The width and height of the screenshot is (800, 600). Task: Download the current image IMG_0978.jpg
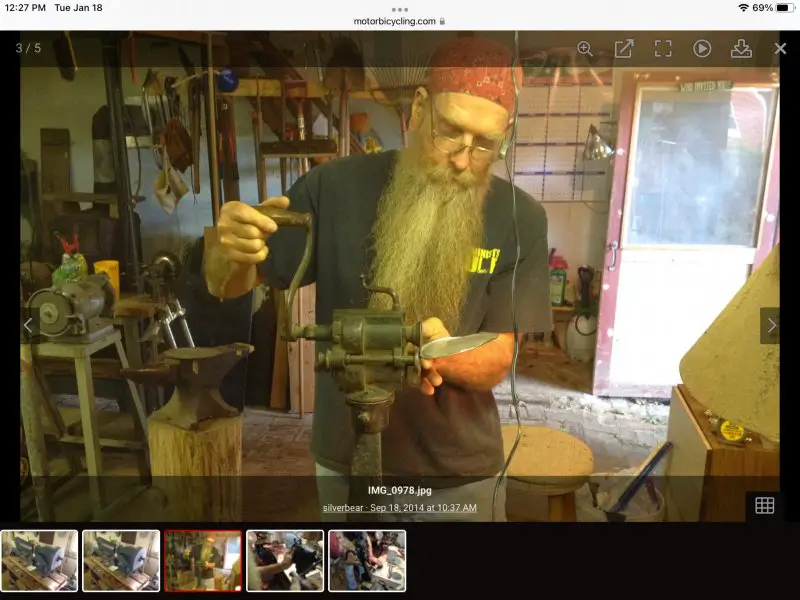point(741,48)
